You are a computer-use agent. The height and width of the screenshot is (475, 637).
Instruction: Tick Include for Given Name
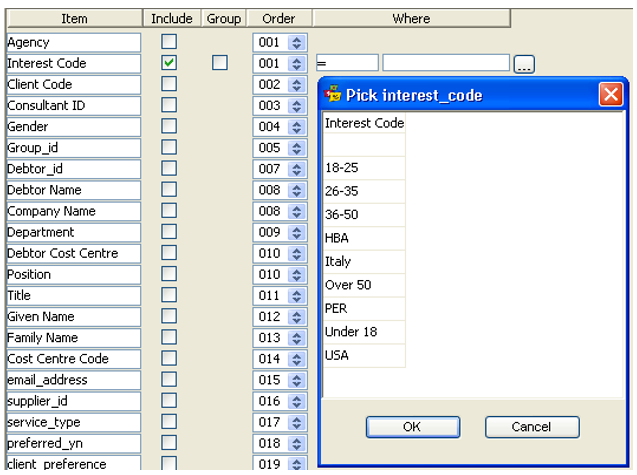click(169, 317)
